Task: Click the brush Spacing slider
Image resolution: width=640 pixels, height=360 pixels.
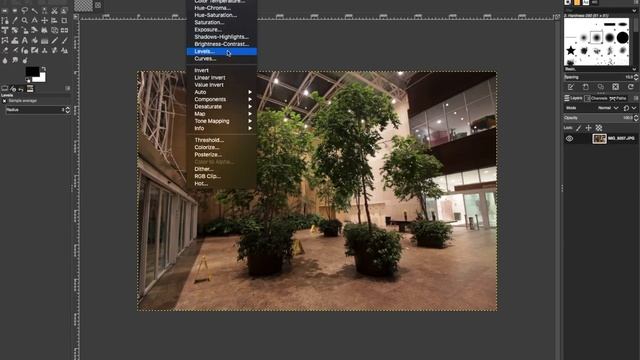Action: pyautogui.click(x=598, y=77)
